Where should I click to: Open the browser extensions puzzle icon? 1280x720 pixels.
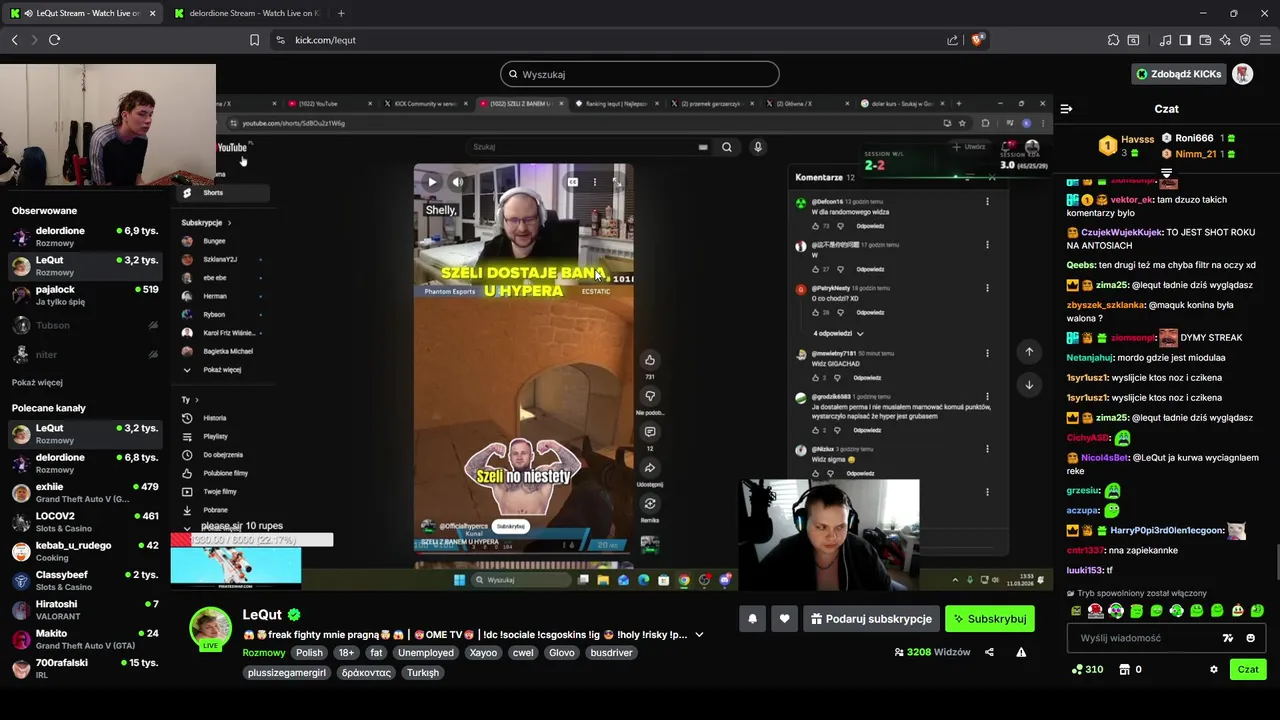click(x=1113, y=40)
